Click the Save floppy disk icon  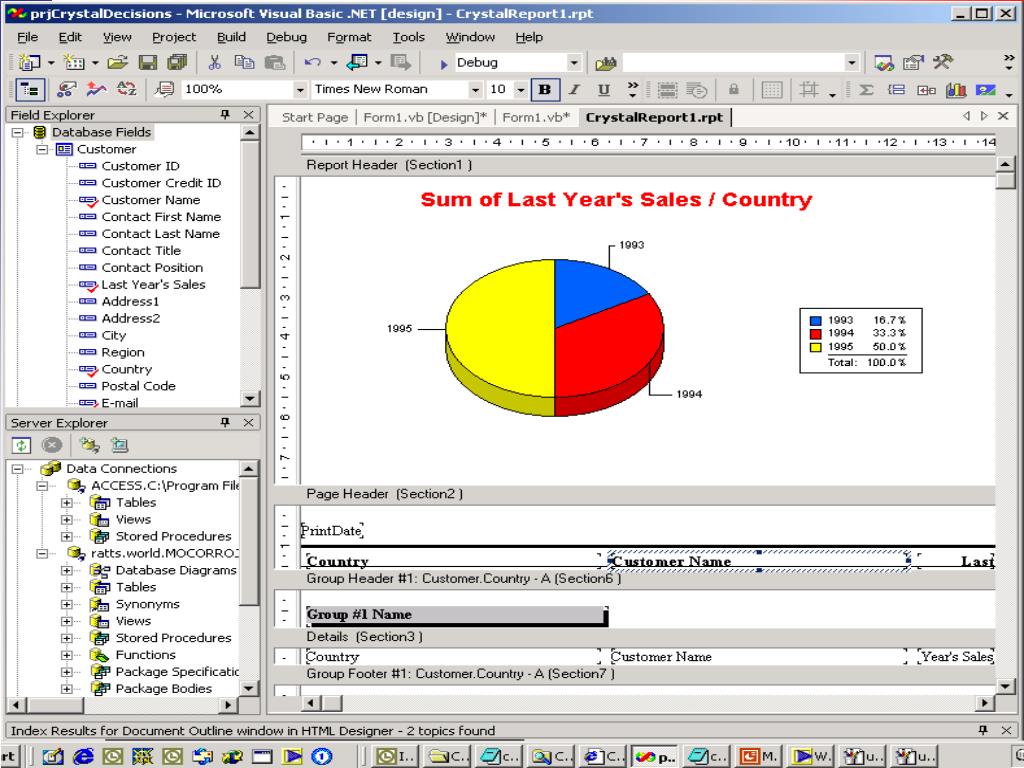pyautogui.click(x=148, y=63)
